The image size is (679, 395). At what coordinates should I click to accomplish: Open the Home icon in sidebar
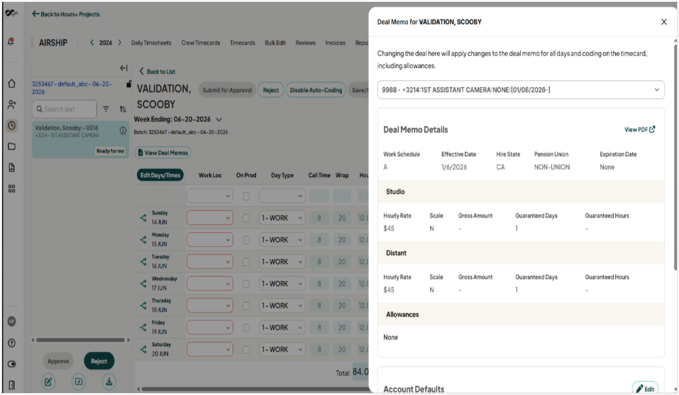[x=12, y=83]
